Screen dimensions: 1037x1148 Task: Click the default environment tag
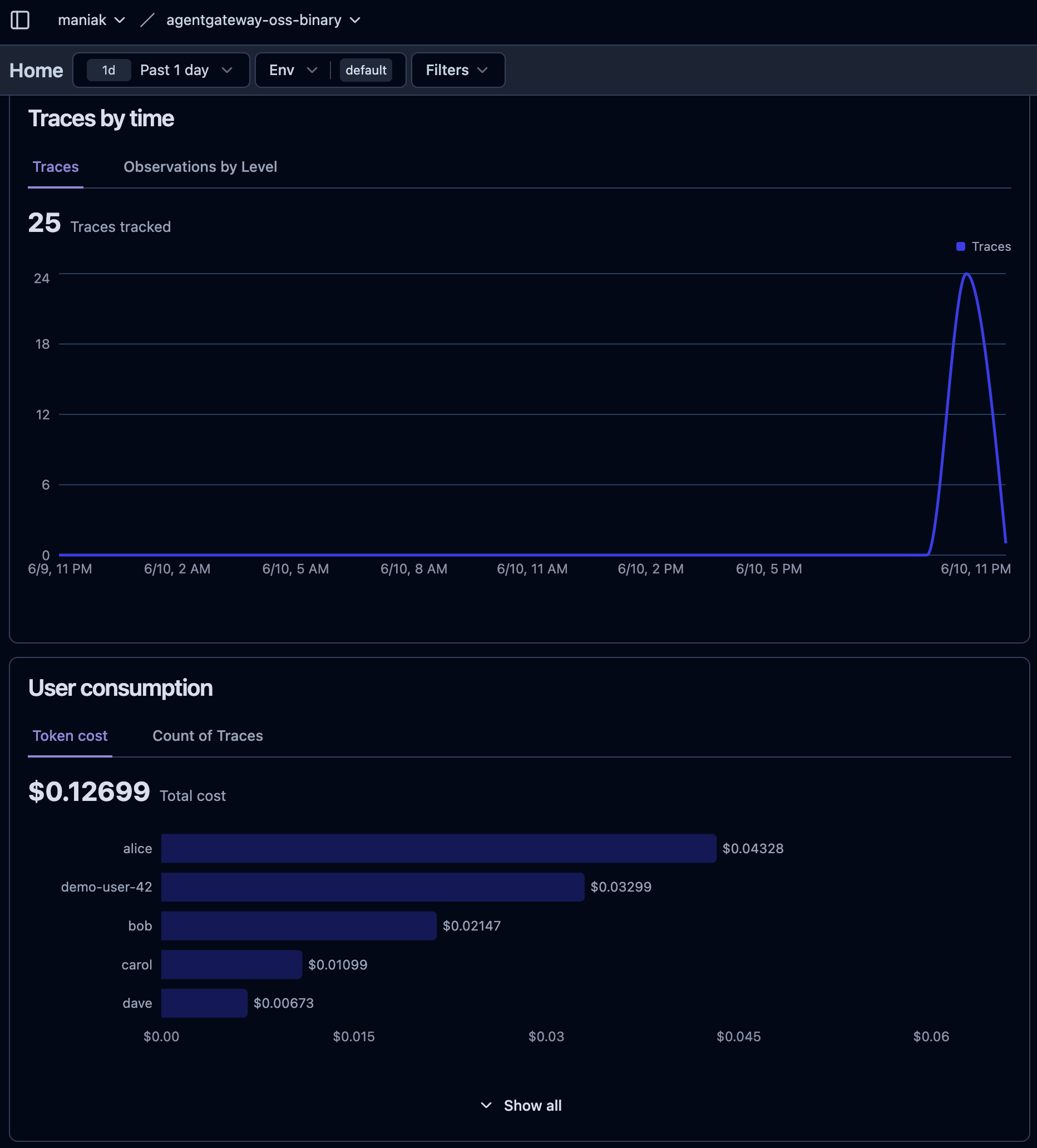coord(366,70)
